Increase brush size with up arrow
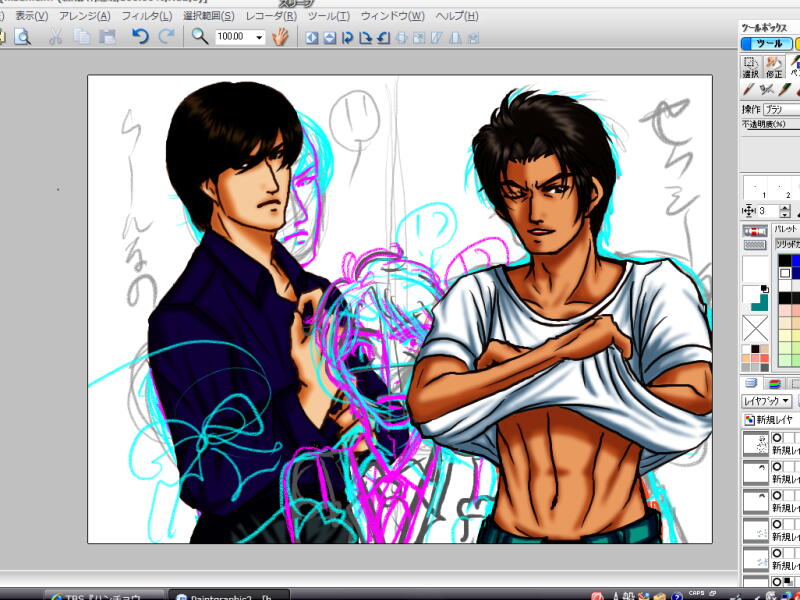 tap(786, 208)
